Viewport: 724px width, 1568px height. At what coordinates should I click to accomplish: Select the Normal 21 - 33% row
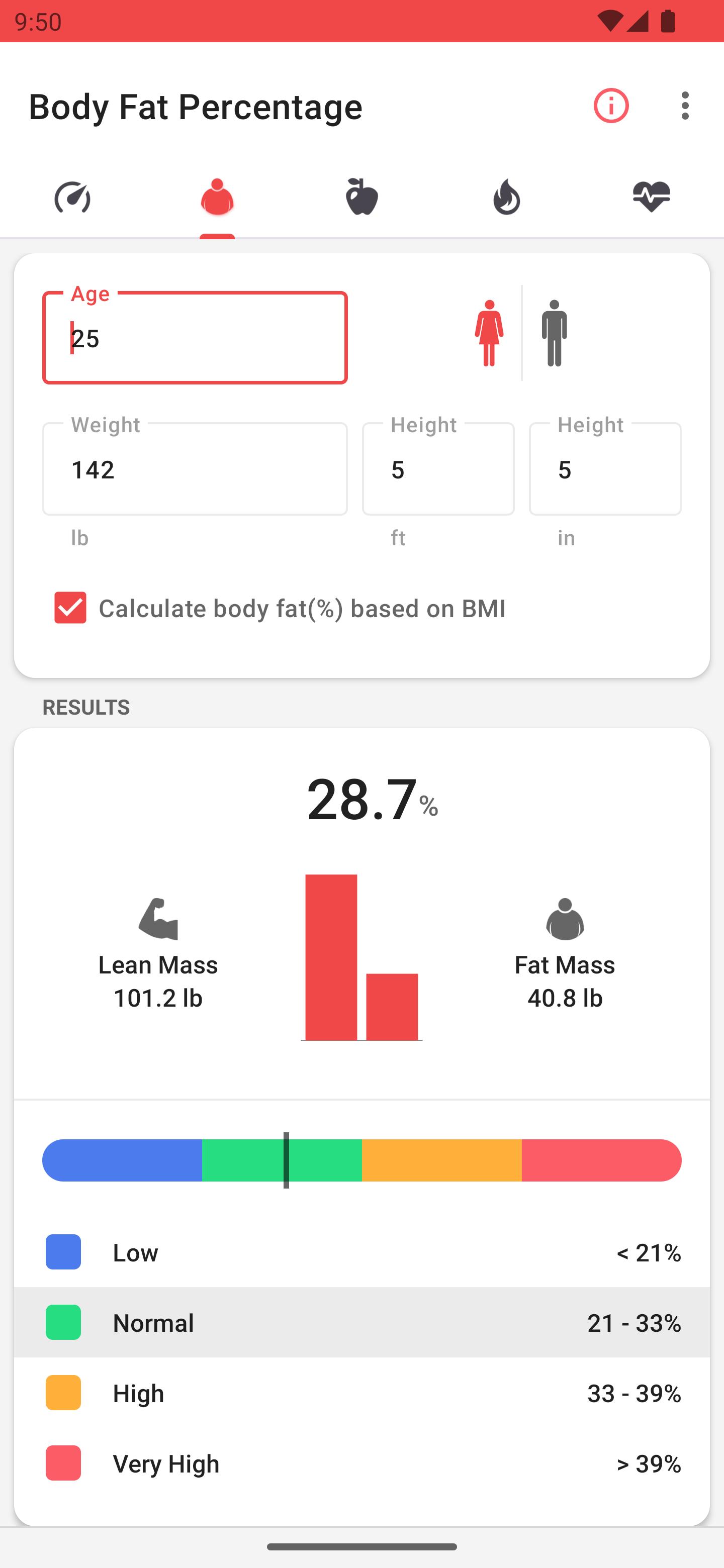tap(361, 1323)
